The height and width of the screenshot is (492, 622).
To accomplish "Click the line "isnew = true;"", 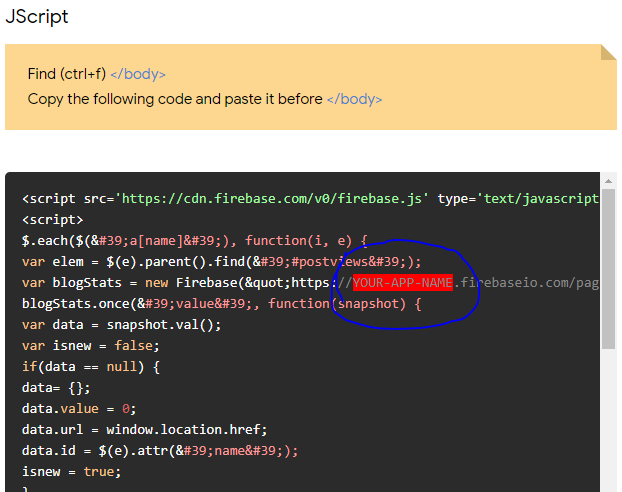I will pyautogui.click(x=71, y=472).
